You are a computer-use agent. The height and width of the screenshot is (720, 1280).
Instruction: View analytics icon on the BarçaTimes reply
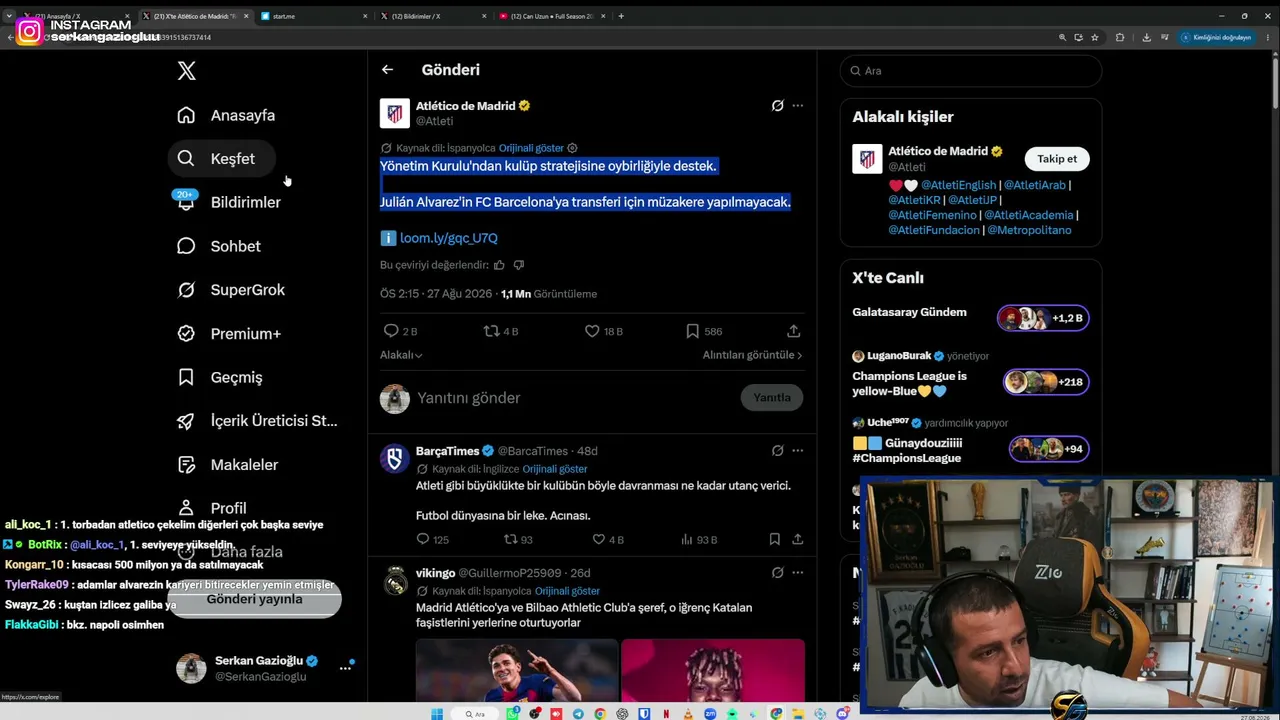(687, 539)
